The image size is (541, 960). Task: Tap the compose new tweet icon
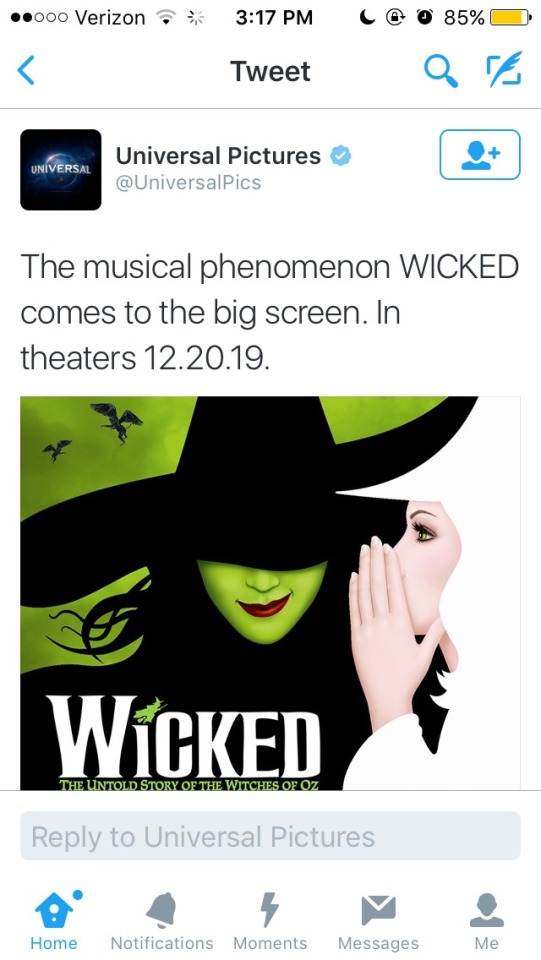(x=504, y=69)
